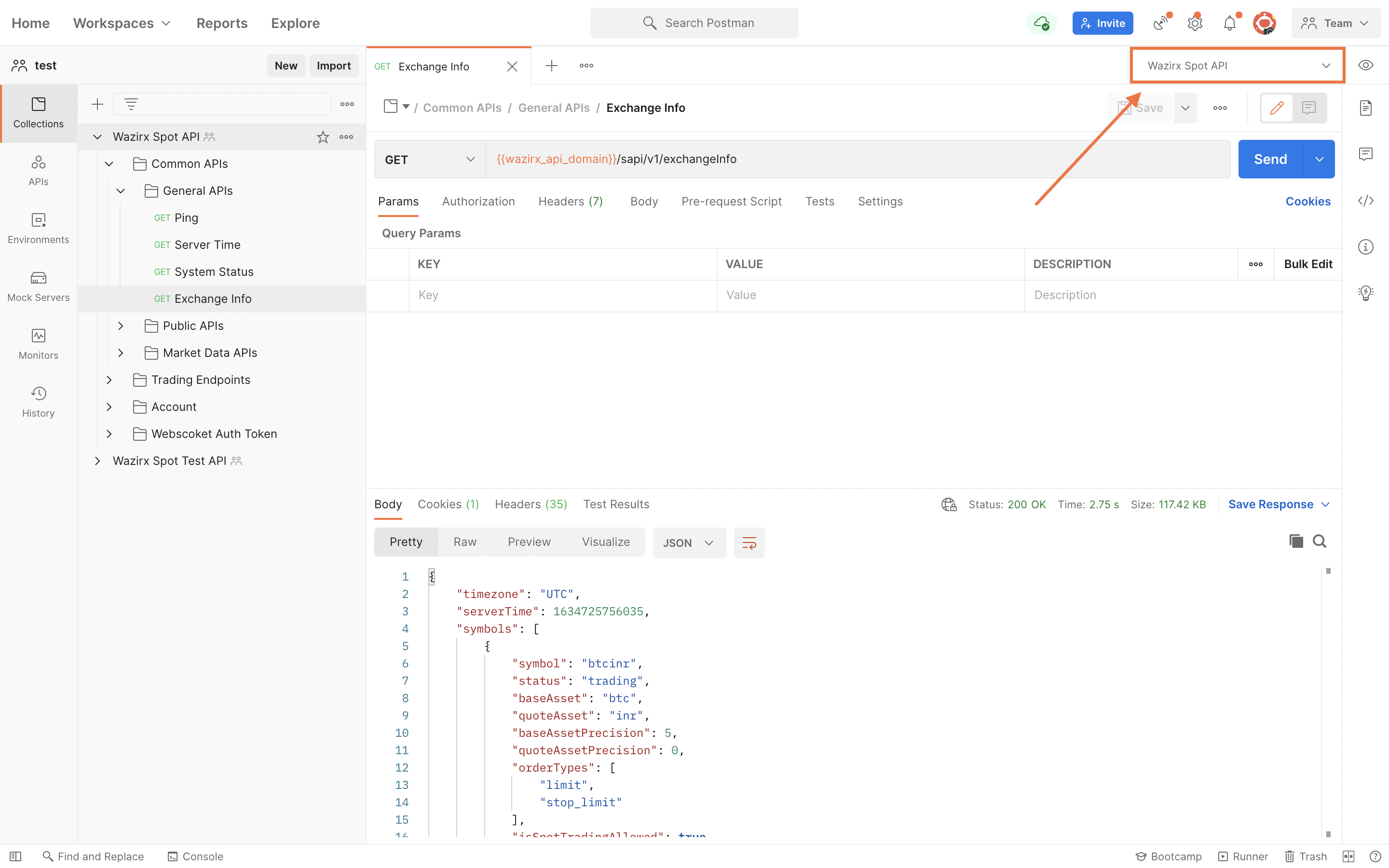The image size is (1389, 868).
Task: Click the code snippet icon
Action: click(1365, 200)
